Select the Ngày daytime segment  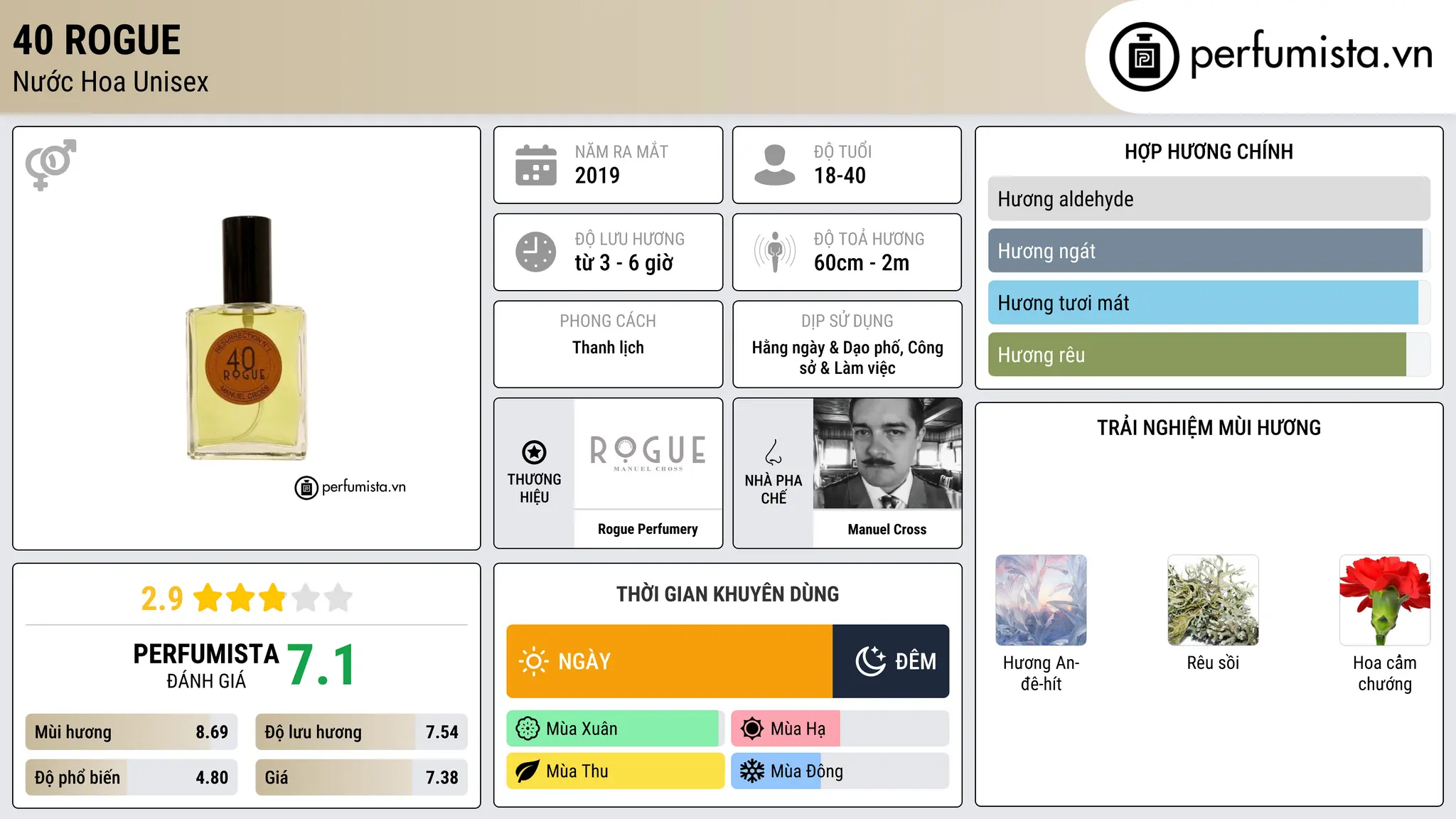pos(669,661)
